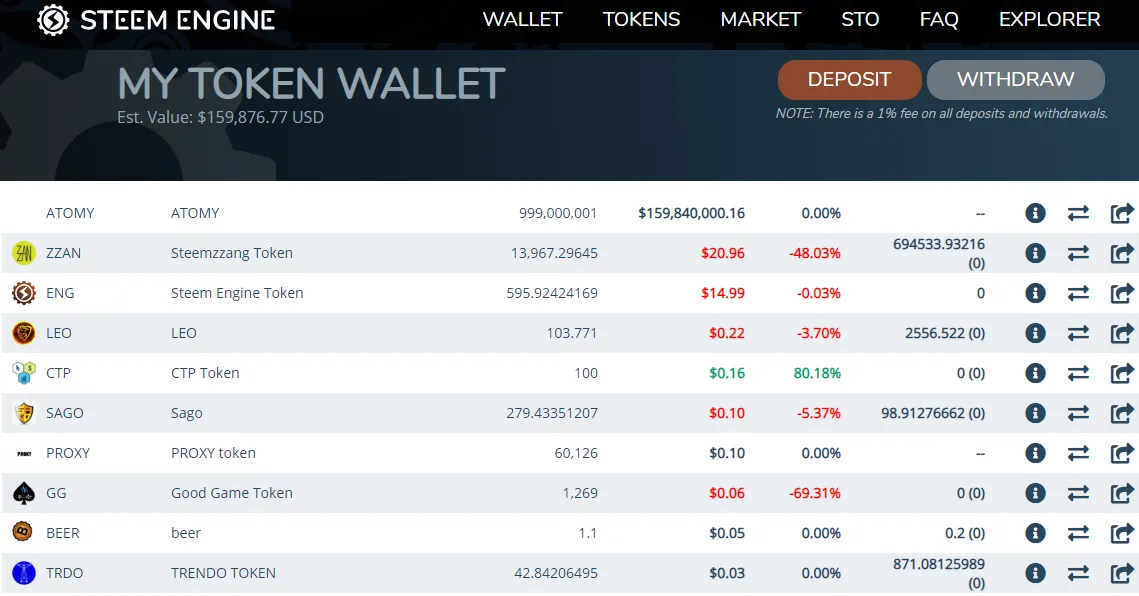Click the ENG token logo
Screen dimensions: 1139x596
point(24,293)
